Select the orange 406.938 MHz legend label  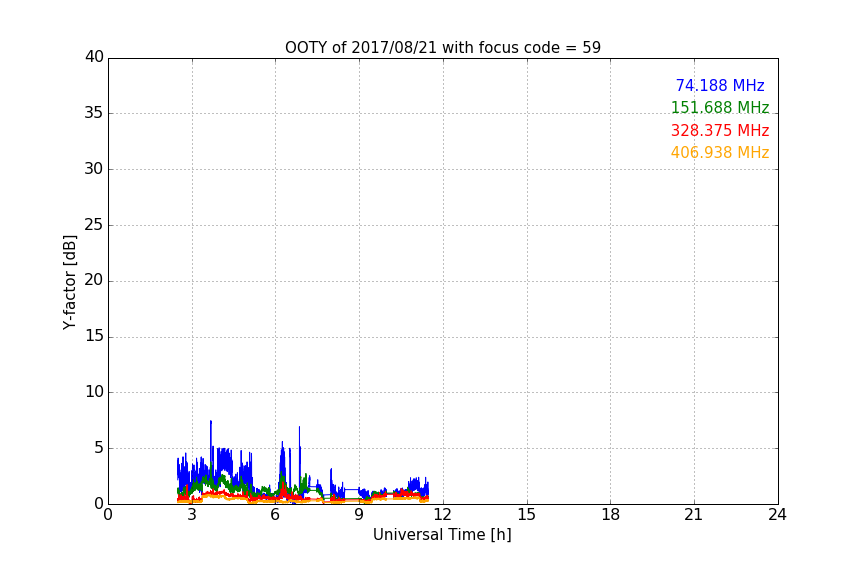(x=720, y=153)
